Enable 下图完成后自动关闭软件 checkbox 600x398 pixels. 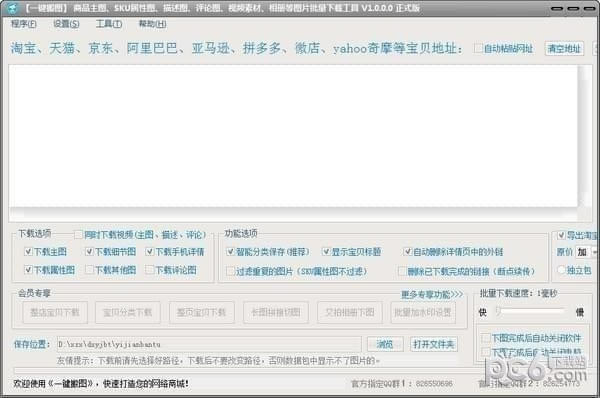click(x=485, y=338)
